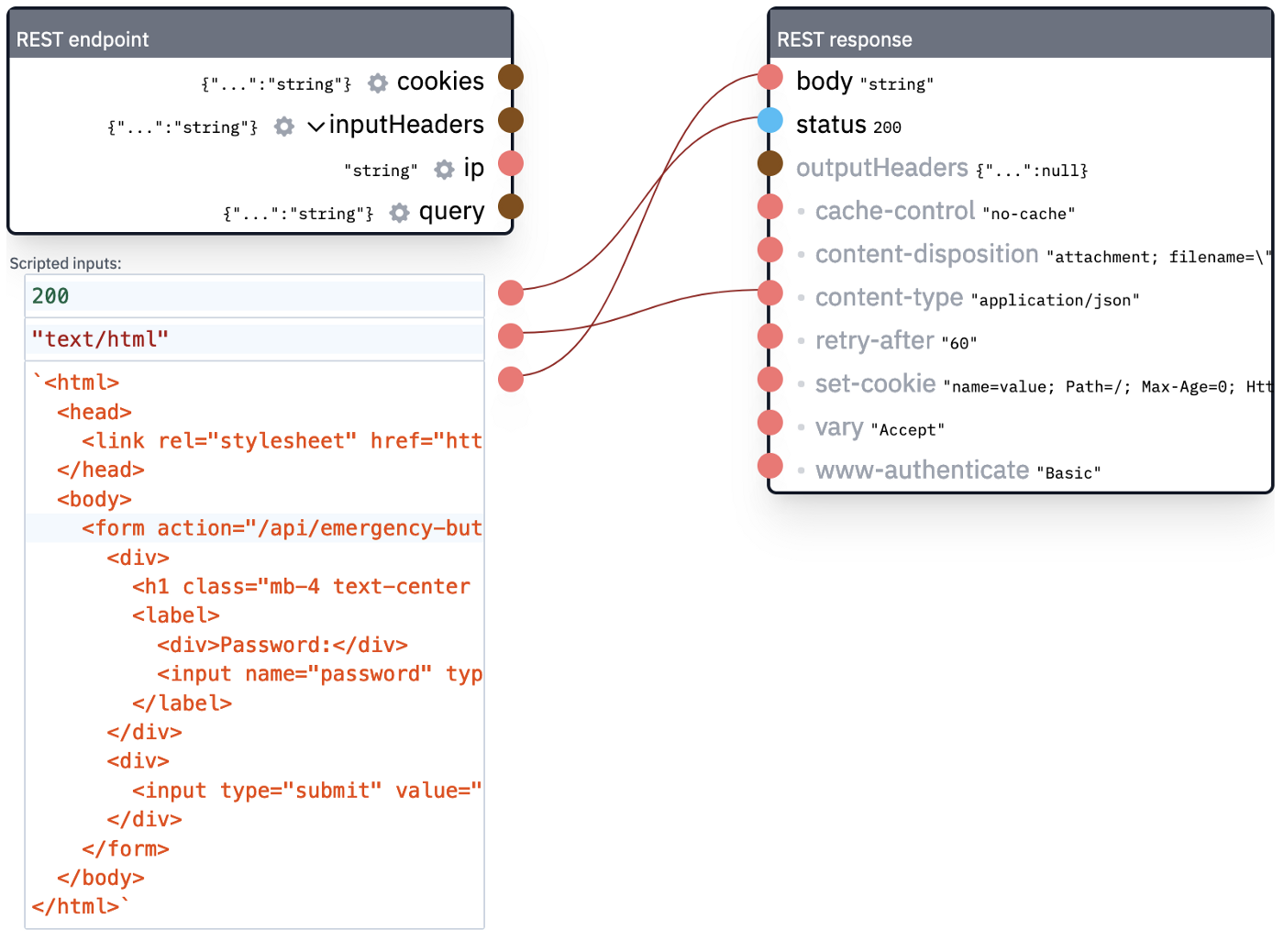This screenshot has height=952, width=1284.
Task: Click the cookies output port
Action: click(x=511, y=77)
